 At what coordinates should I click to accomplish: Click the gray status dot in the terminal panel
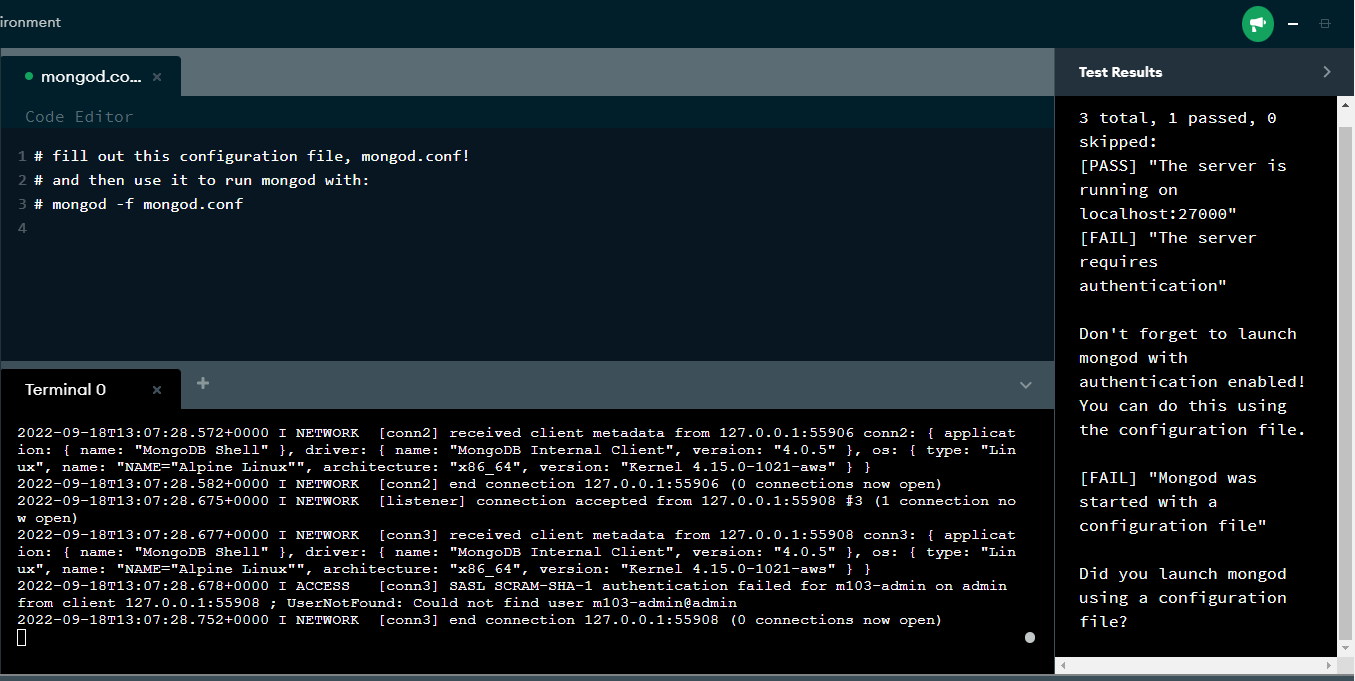(x=1030, y=637)
